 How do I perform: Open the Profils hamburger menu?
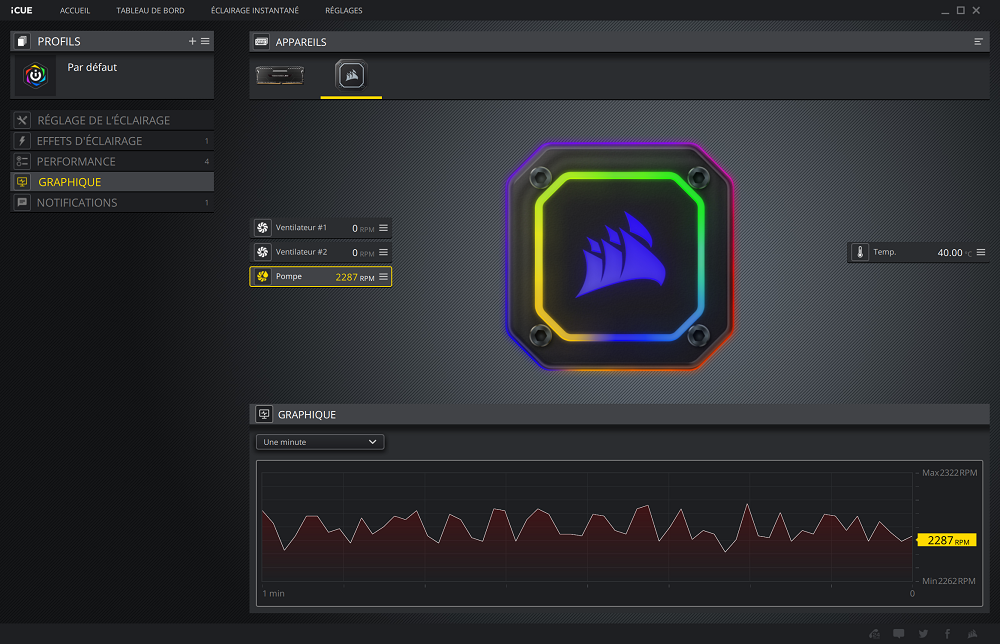[x=205, y=41]
